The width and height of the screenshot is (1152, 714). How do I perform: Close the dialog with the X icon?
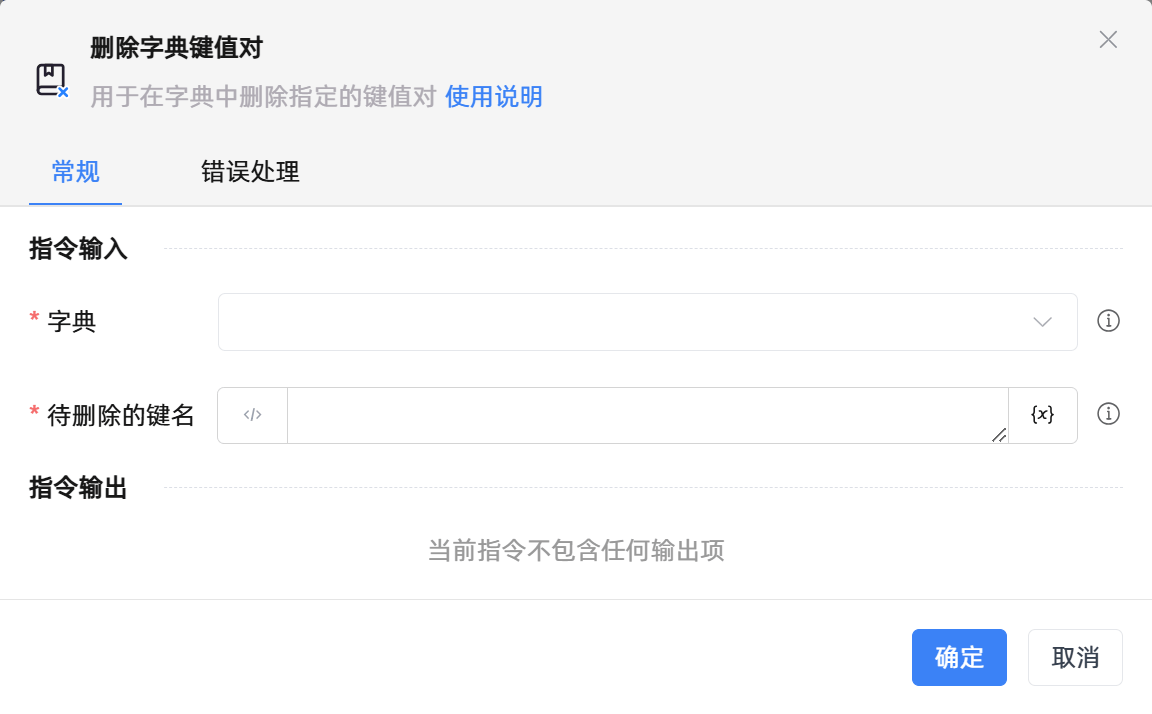pyautogui.click(x=1108, y=40)
